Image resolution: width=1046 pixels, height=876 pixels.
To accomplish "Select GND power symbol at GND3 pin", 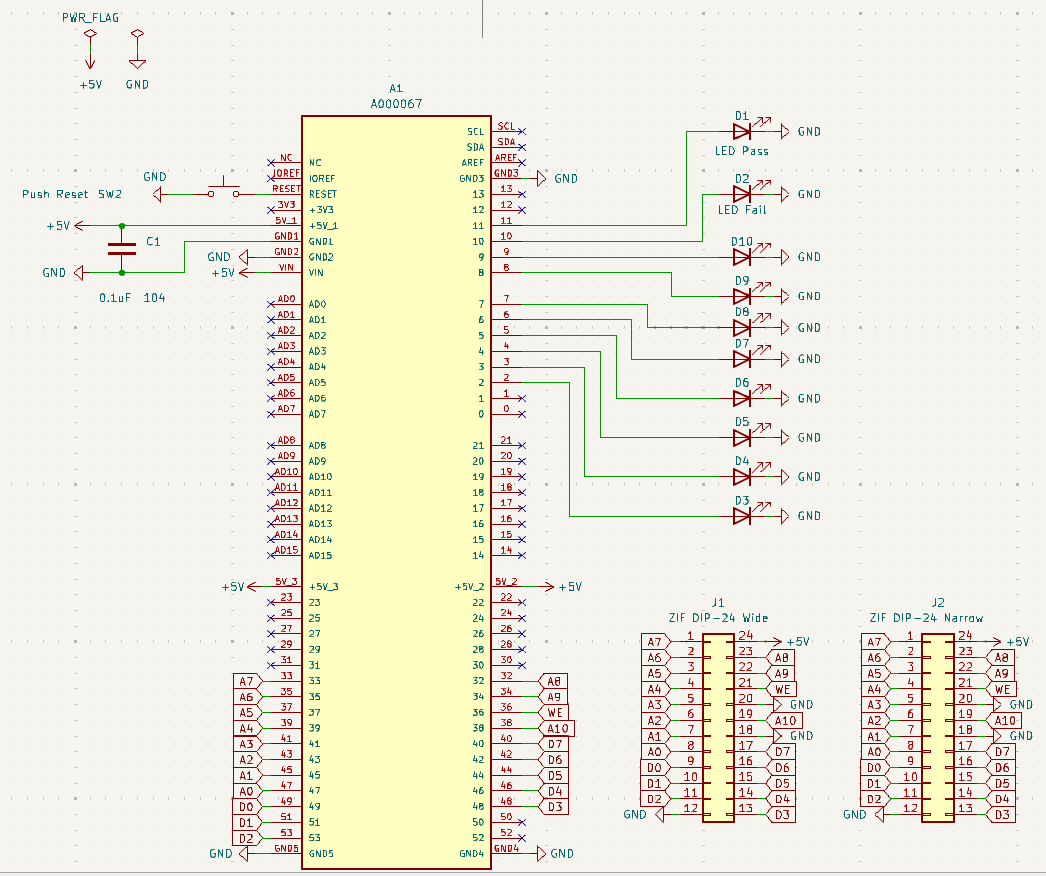I will [543, 178].
